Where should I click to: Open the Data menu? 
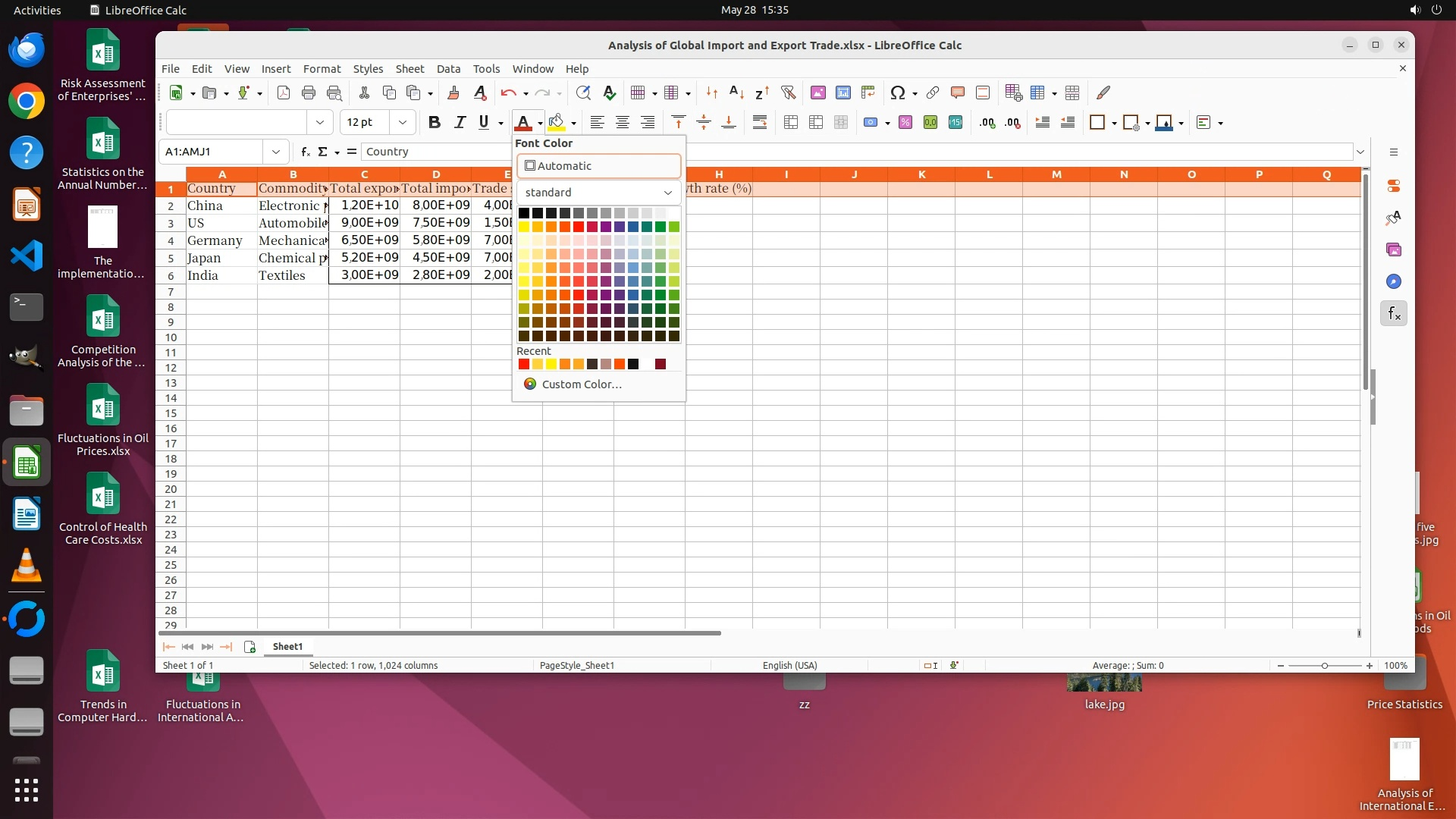coord(448,68)
